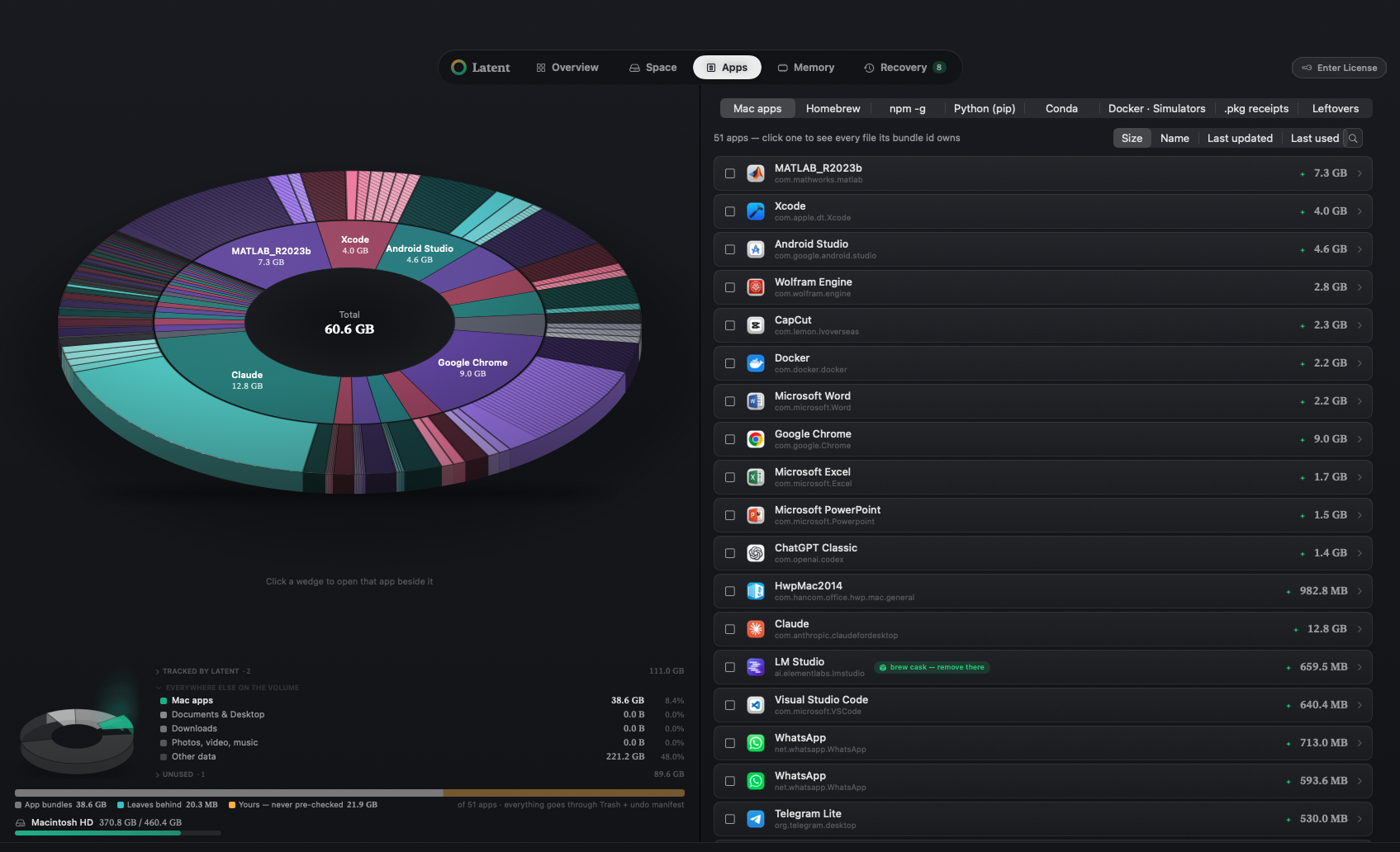Click the green Mac apps legend swatch
1400x852 pixels.
[x=164, y=701]
